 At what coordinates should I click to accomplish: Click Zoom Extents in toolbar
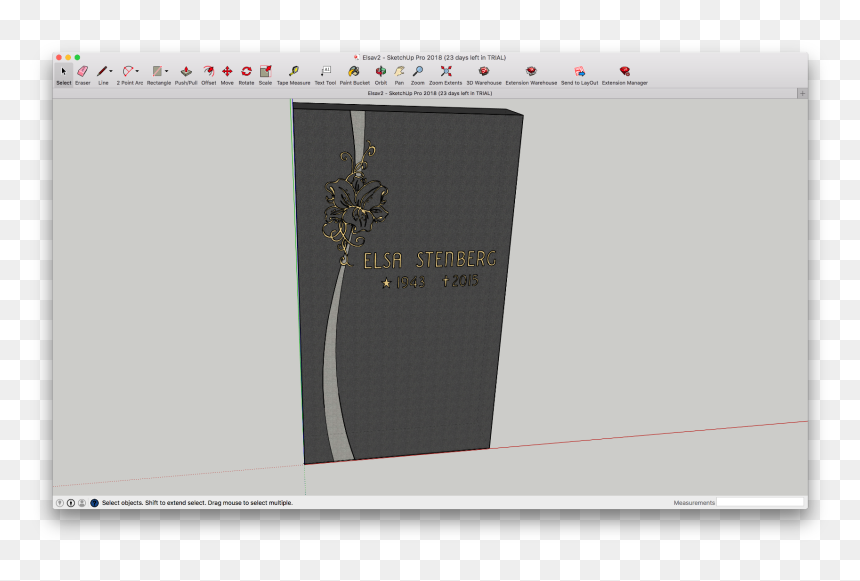445,75
